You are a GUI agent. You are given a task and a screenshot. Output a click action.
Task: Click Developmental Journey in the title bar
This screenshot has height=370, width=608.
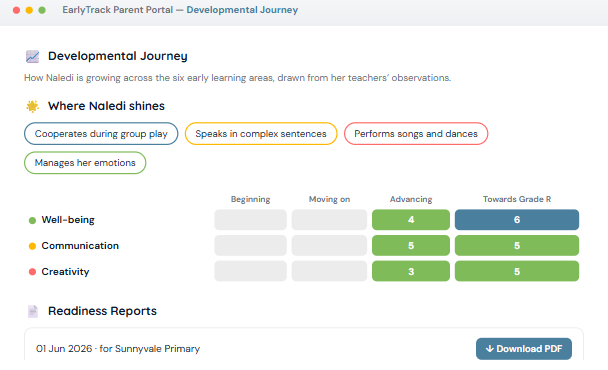tap(242, 10)
